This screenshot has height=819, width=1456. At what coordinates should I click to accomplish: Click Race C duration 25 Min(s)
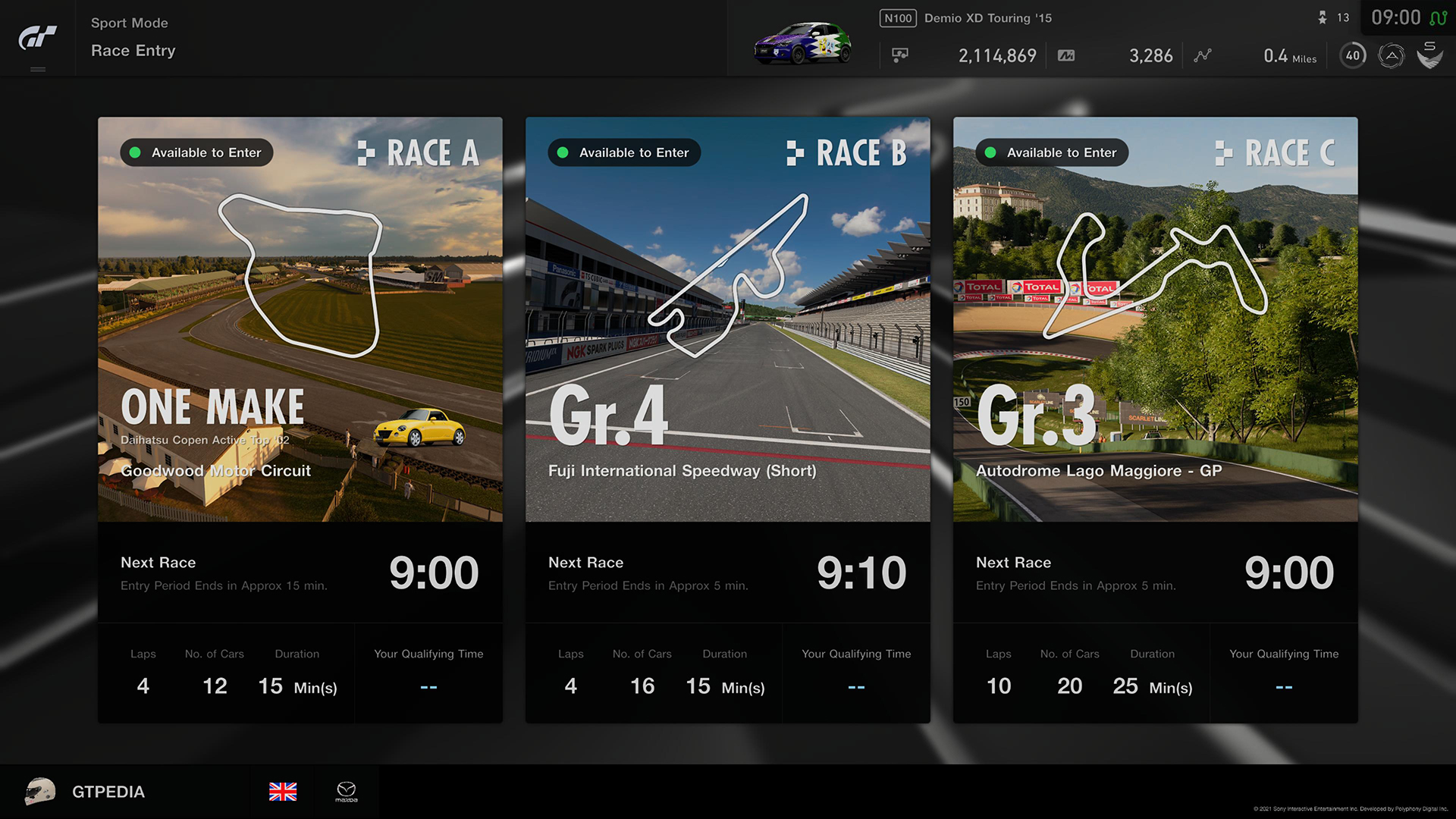click(1153, 686)
